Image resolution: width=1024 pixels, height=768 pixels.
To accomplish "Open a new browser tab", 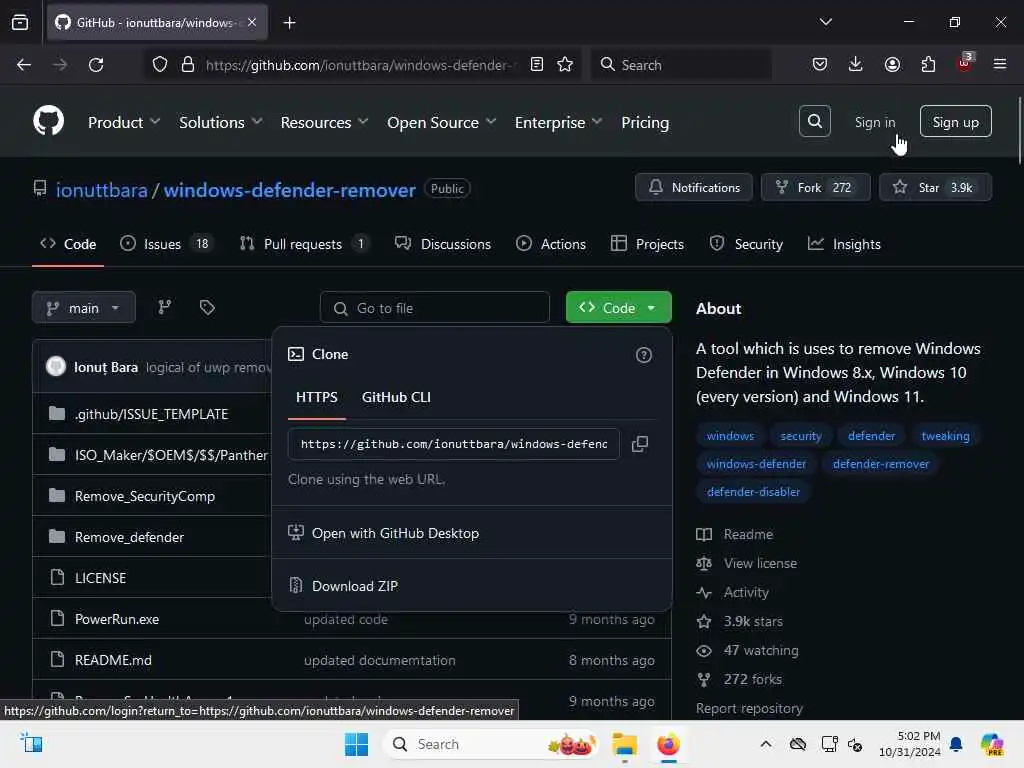I will pos(289,23).
